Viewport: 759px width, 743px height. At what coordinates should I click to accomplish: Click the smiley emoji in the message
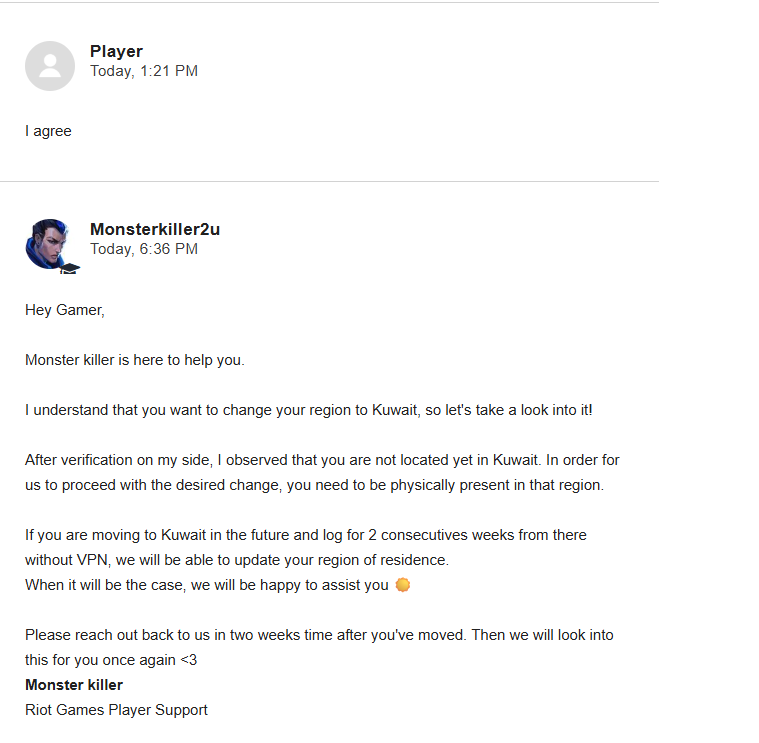403,585
